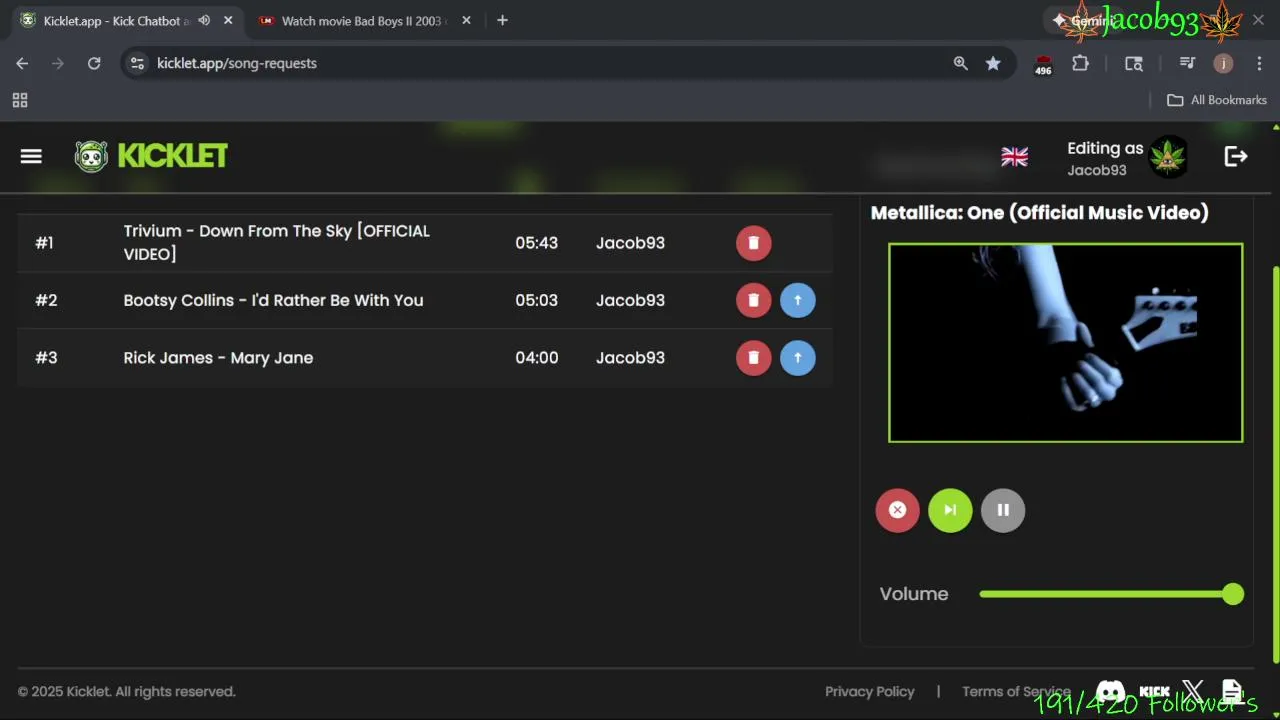Open the media controls icon in toolbar
Image resolution: width=1280 pixels, height=720 pixels.
click(1187, 63)
